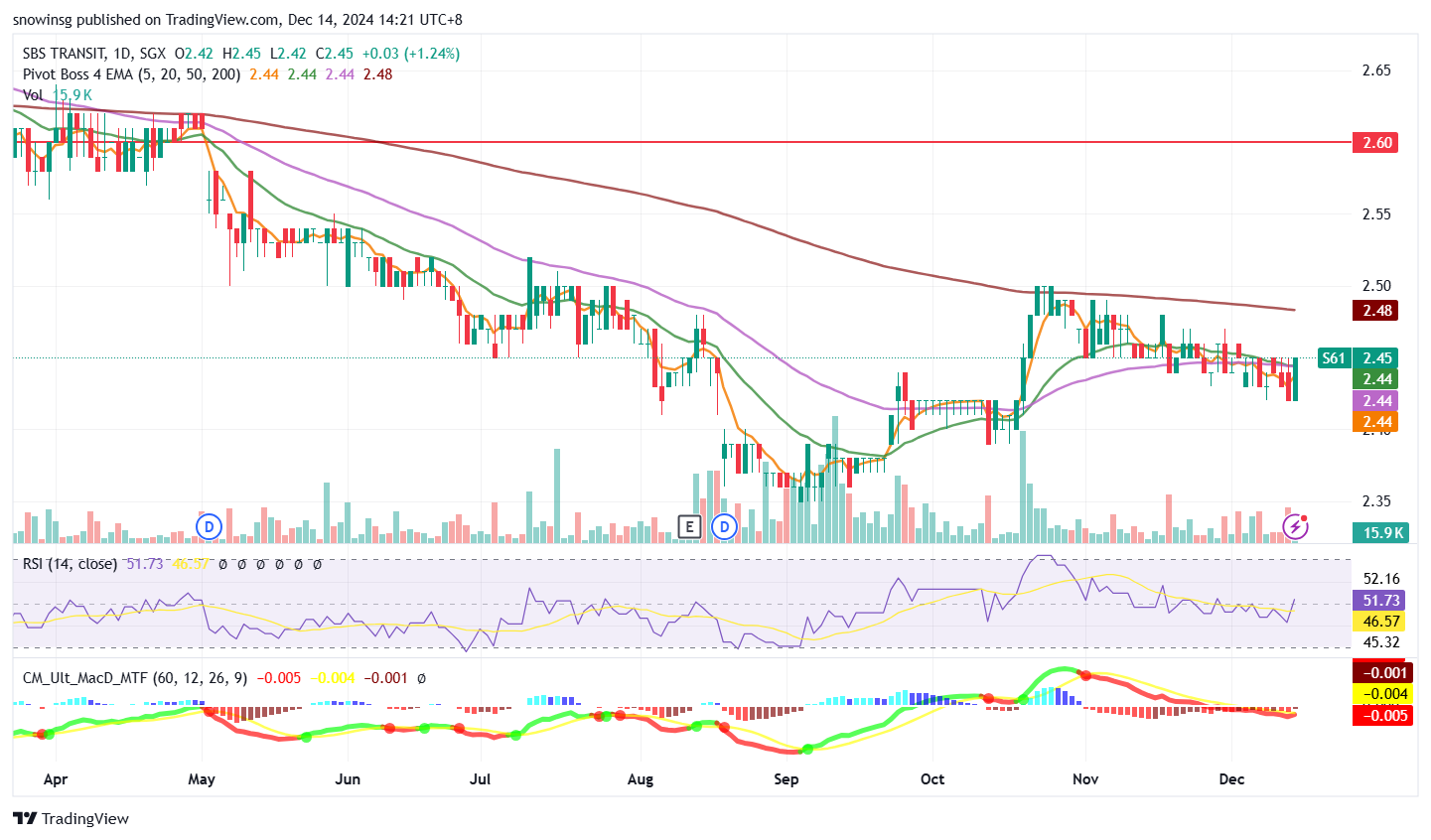The width and height of the screenshot is (1431, 840).
Task: Click the pink lightning bolt icon in December
Action: tap(1296, 525)
